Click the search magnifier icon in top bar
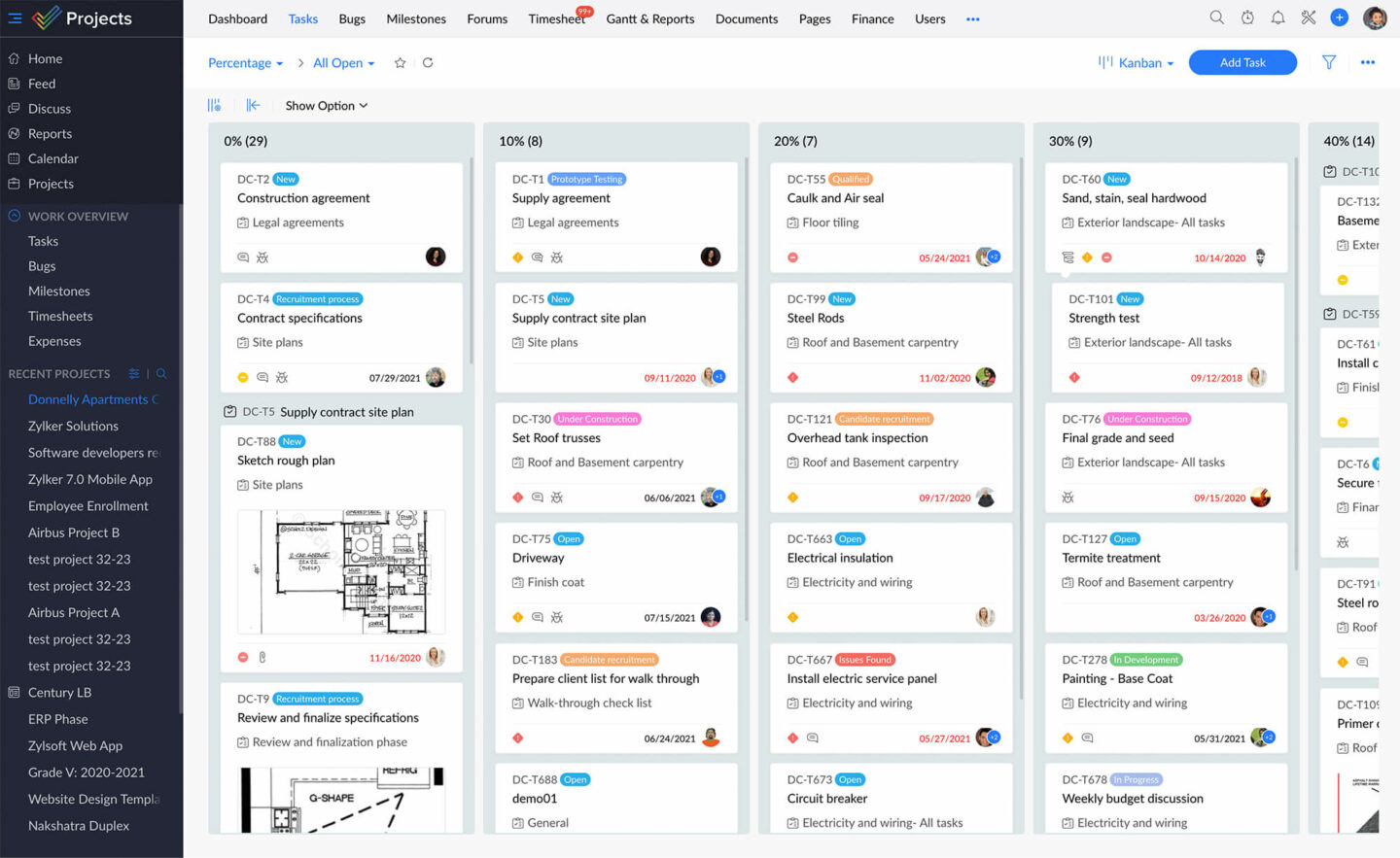1400x858 pixels. pyautogui.click(x=1216, y=17)
